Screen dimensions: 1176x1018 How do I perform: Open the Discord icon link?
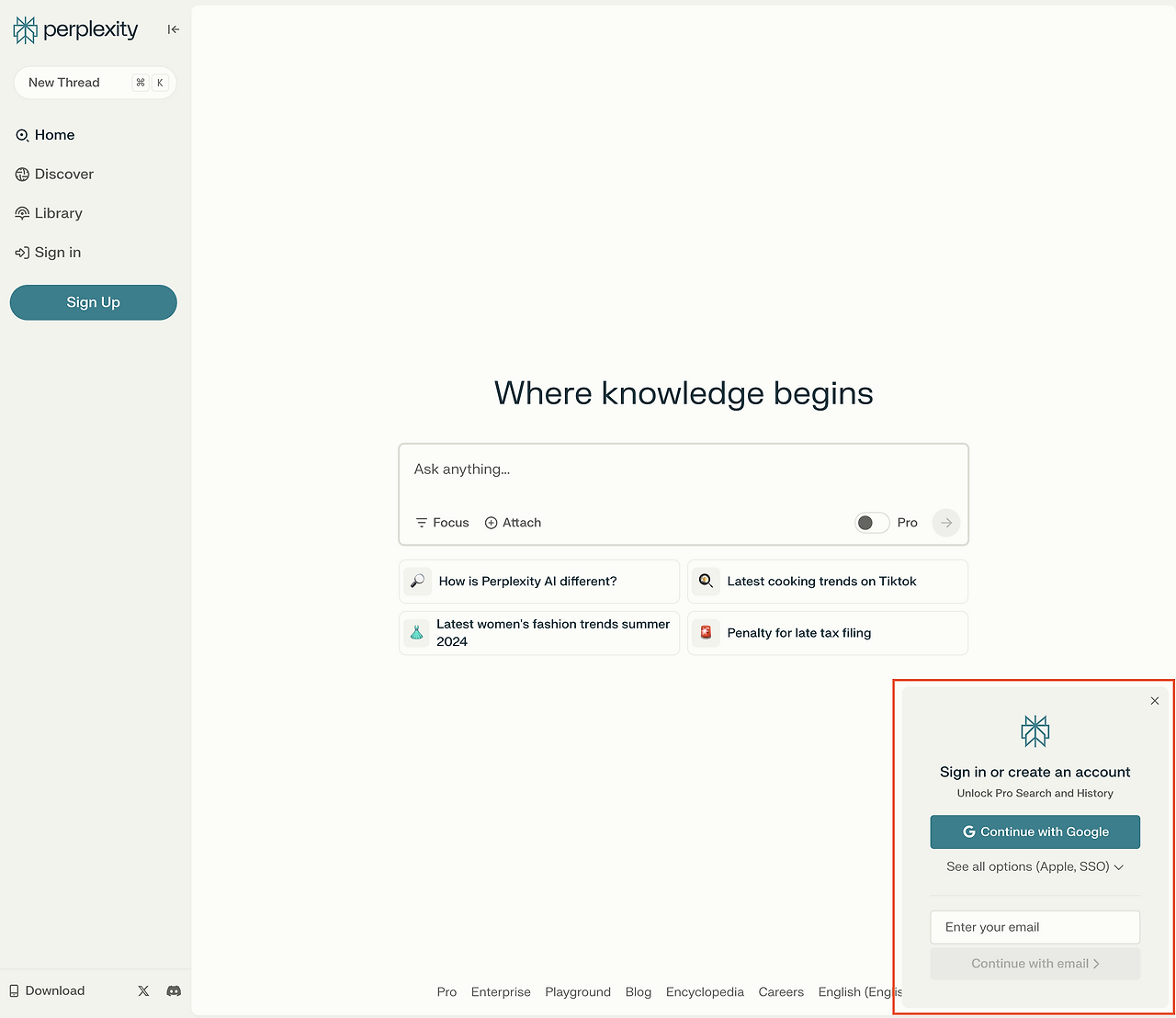(174, 990)
